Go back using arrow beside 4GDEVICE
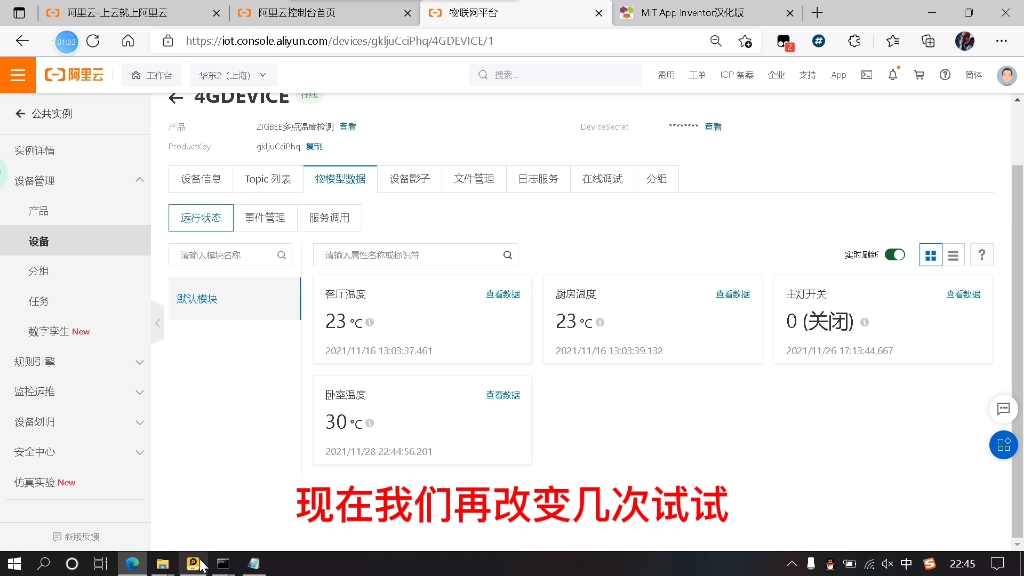 [175, 96]
